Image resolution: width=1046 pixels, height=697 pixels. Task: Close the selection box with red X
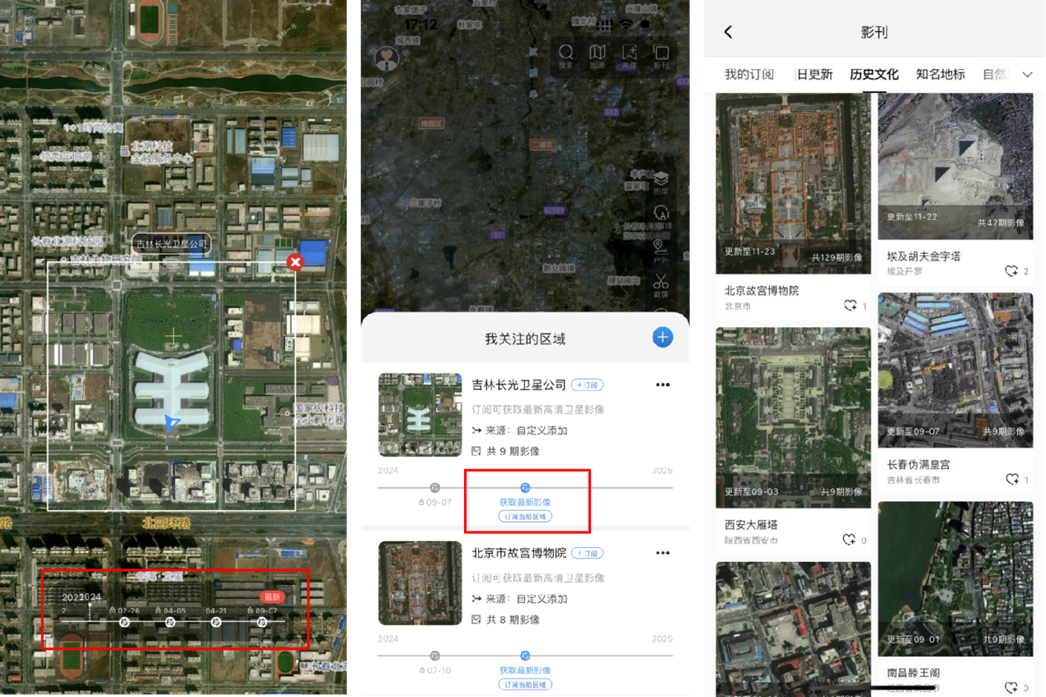pos(295,262)
